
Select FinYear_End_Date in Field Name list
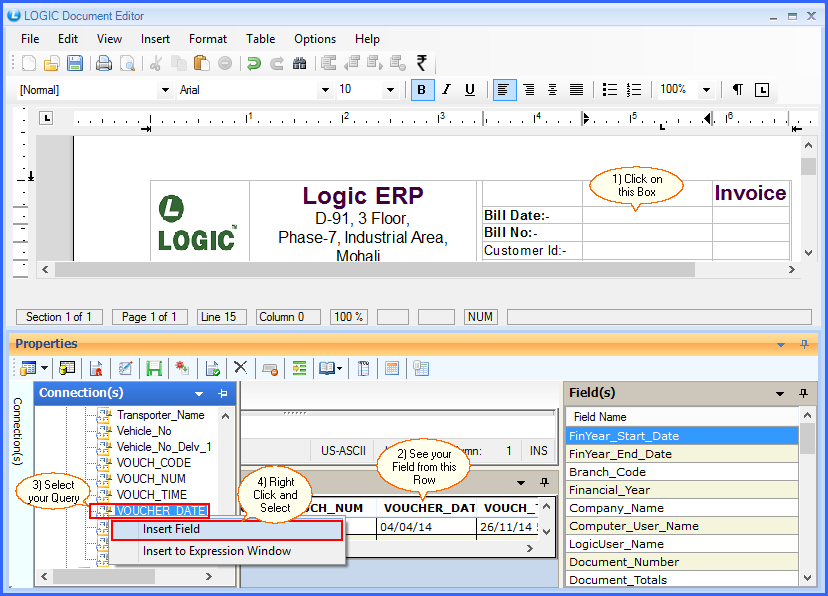coord(682,454)
